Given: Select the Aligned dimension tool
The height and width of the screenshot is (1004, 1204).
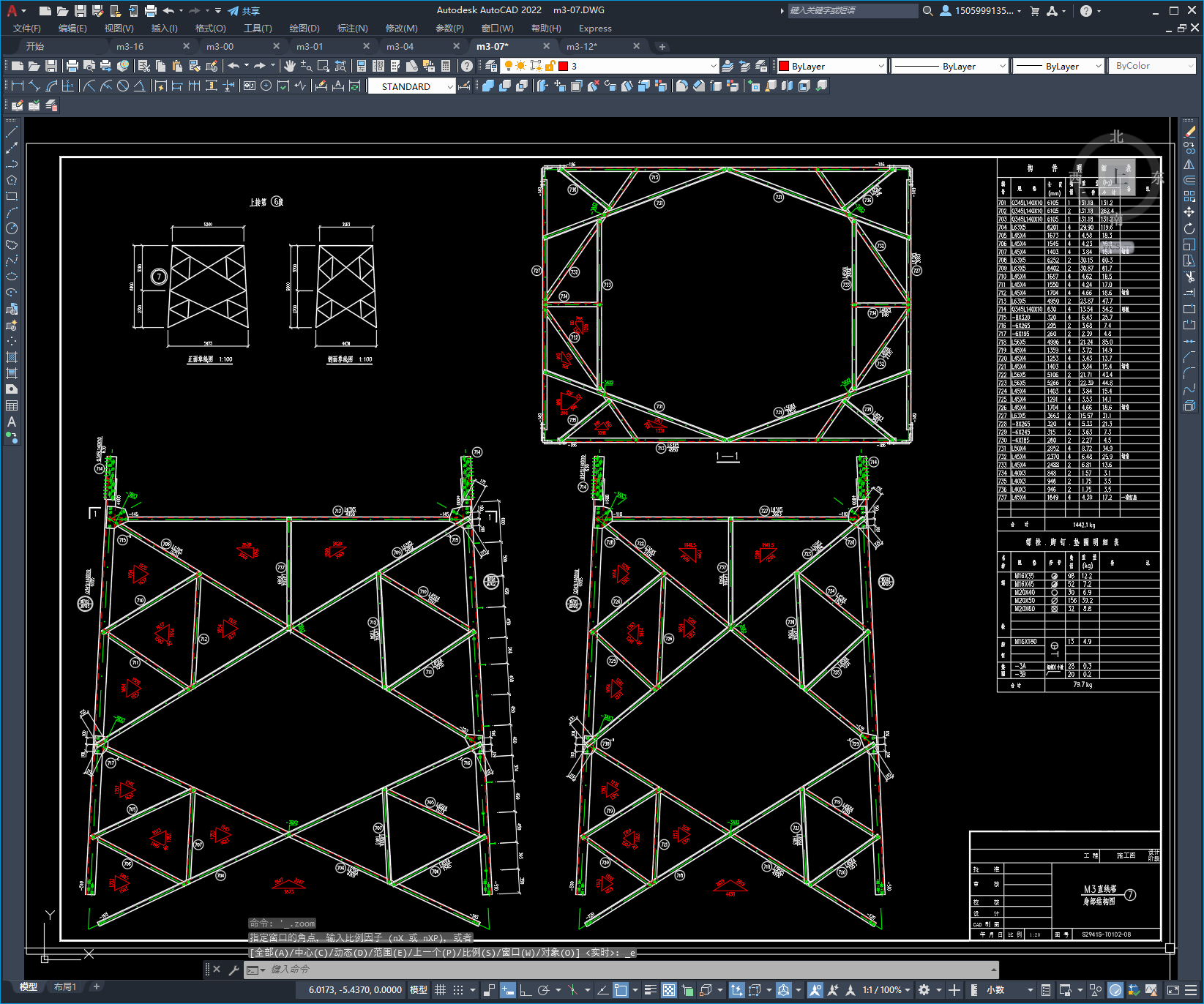Looking at the screenshot, I should point(34,86).
